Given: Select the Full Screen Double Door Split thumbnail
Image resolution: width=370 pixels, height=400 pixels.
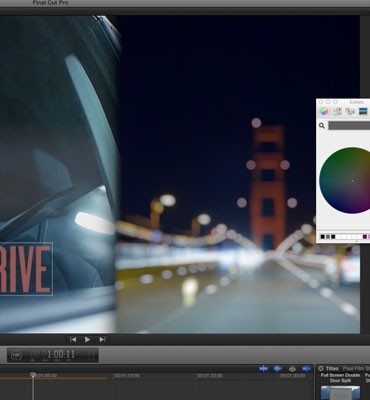Looking at the screenshot, I should (340, 393).
